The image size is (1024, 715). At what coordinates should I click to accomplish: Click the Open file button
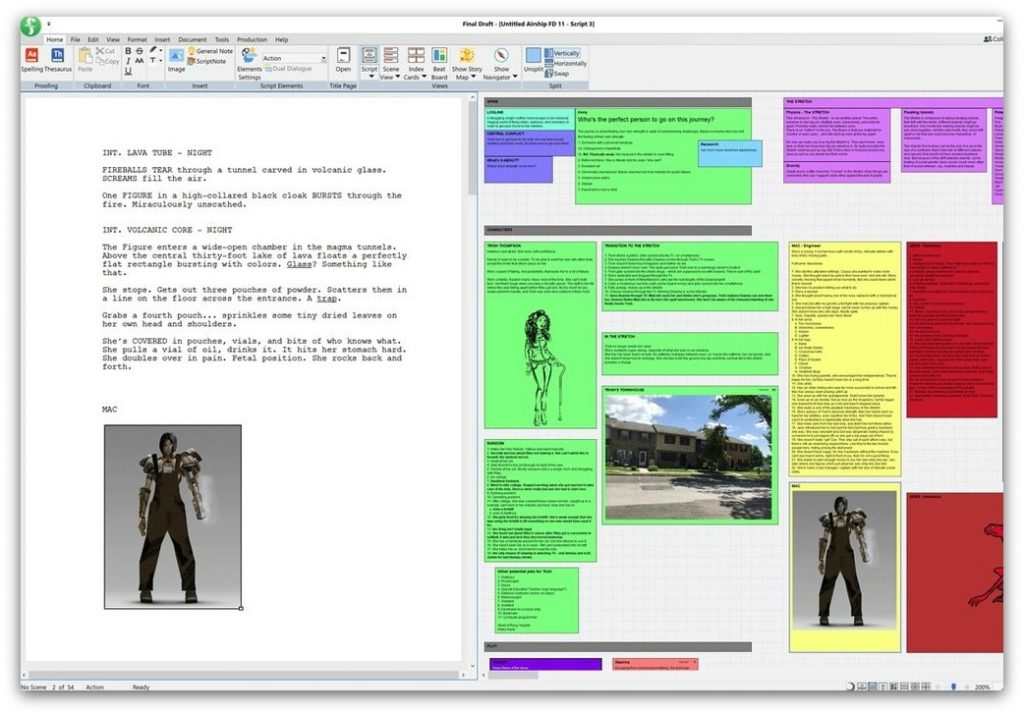pyautogui.click(x=342, y=58)
